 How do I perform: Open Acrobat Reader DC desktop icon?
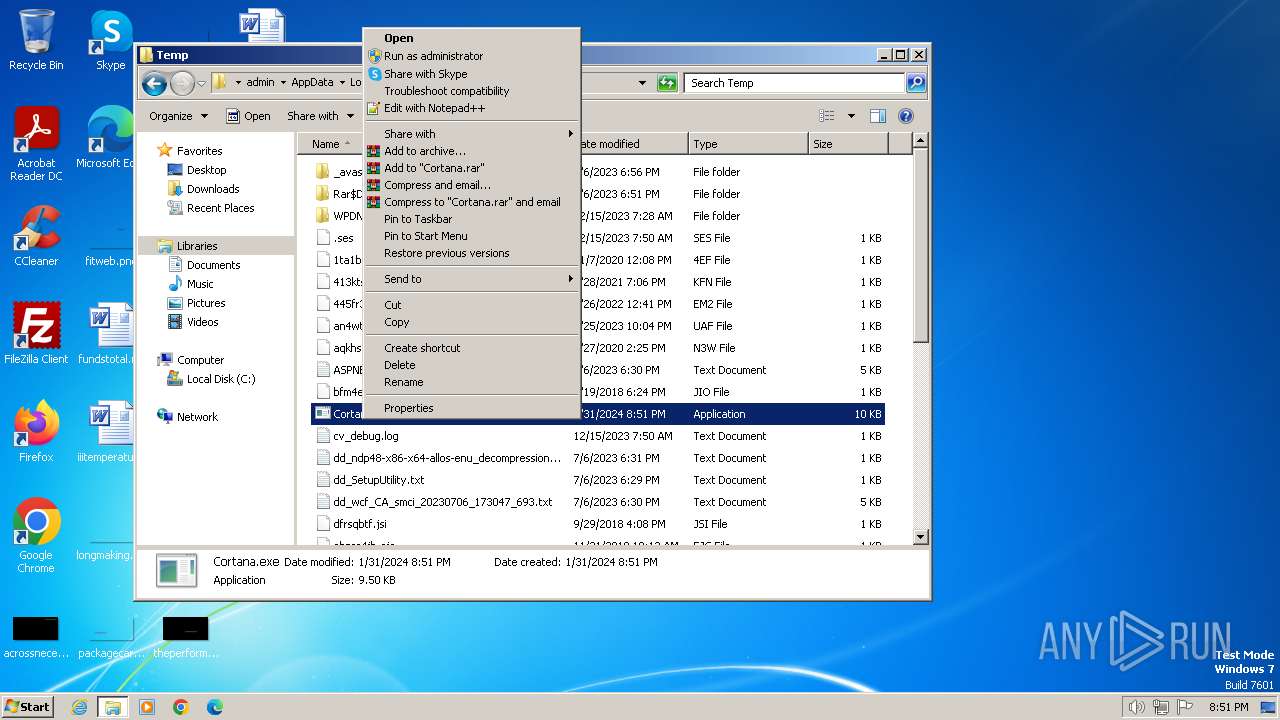pos(36,144)
